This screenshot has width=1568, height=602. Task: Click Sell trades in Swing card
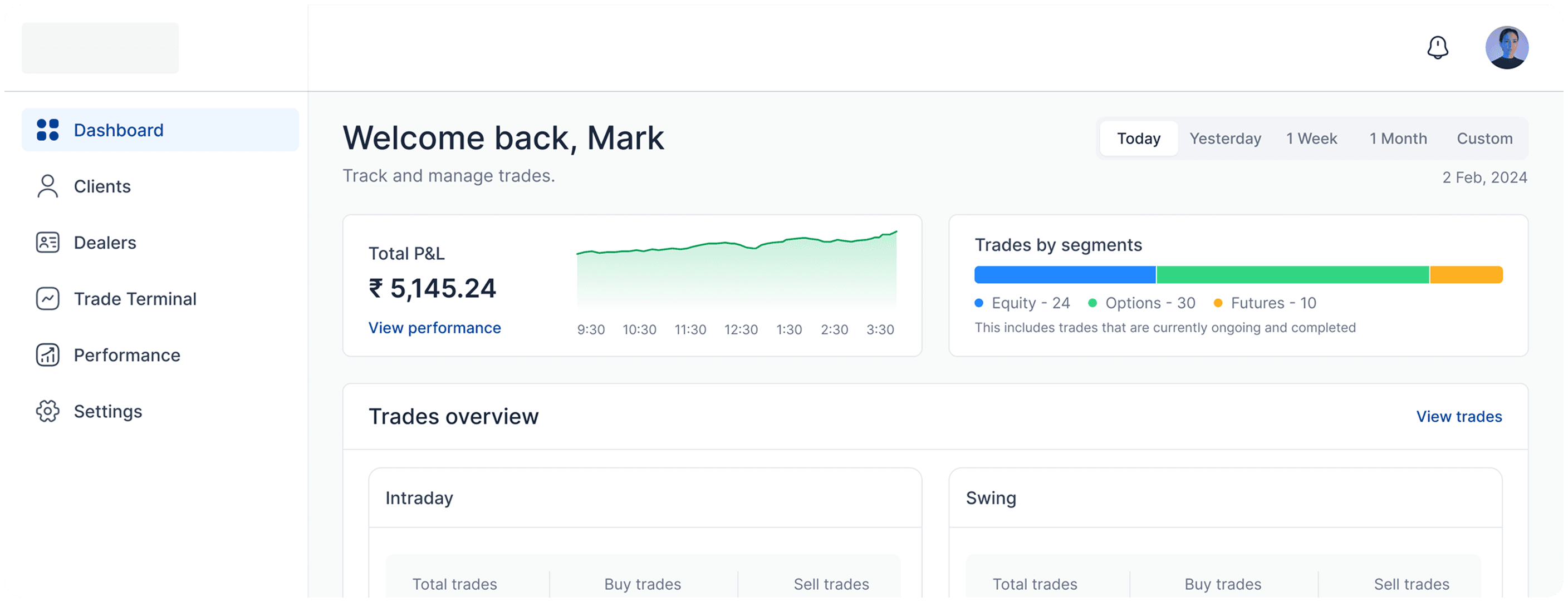pyautogui.click(x=1411, y=584)
